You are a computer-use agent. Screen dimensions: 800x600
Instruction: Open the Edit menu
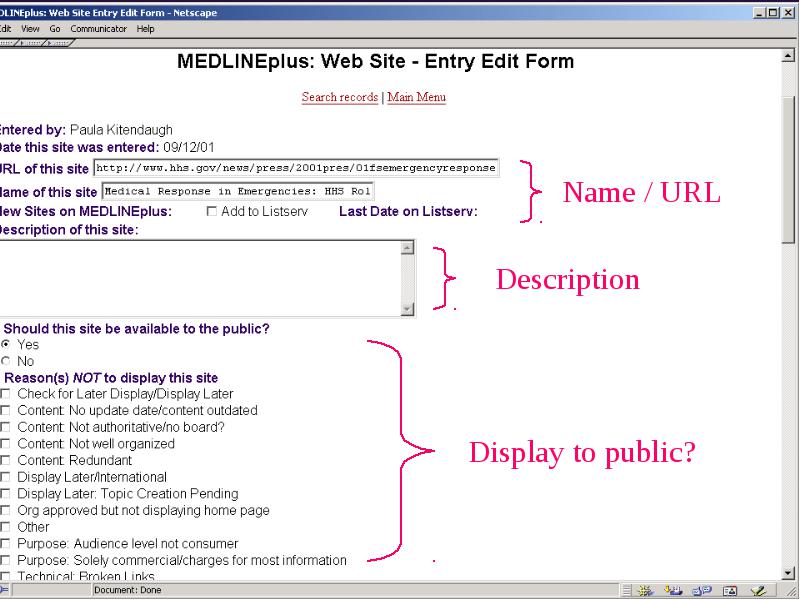pyautogui.click(x=5, y=29)
